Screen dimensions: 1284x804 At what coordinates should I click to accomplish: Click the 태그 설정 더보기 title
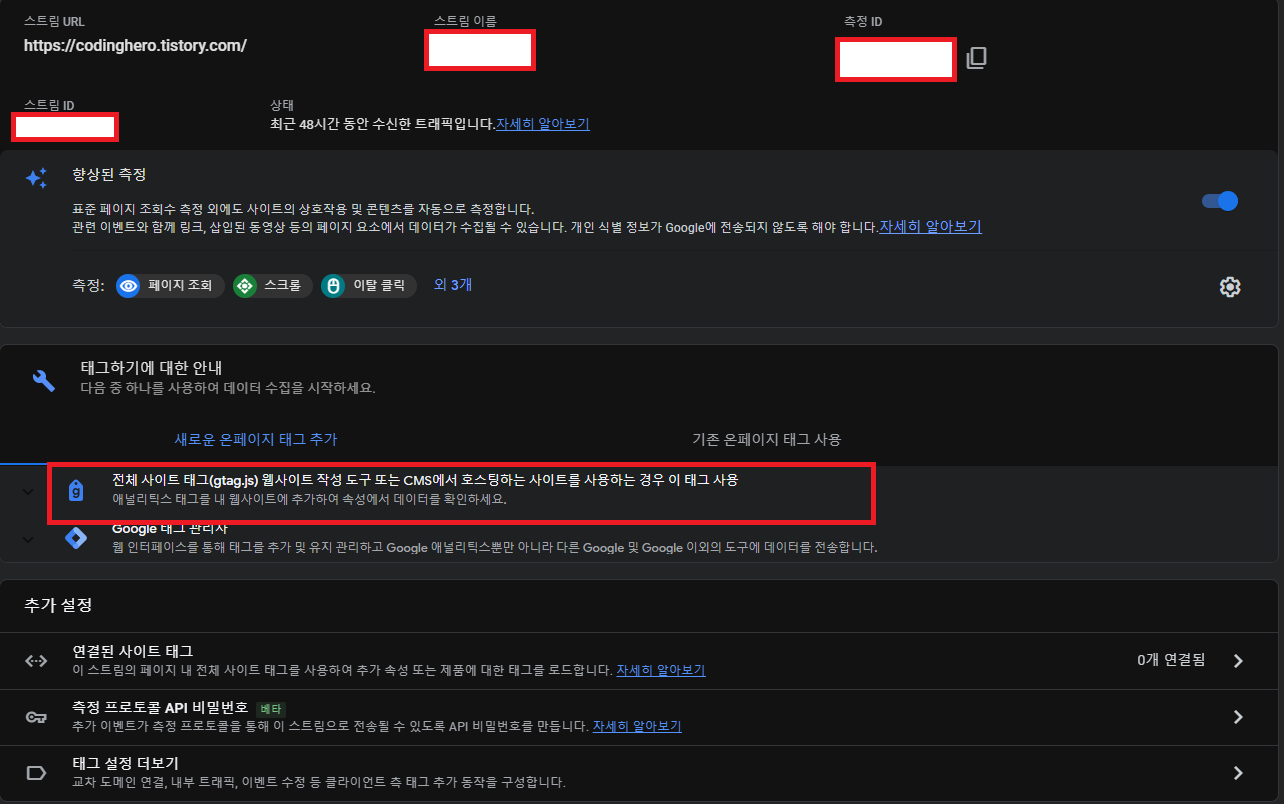pyautogui.click(x=126, y=764)
